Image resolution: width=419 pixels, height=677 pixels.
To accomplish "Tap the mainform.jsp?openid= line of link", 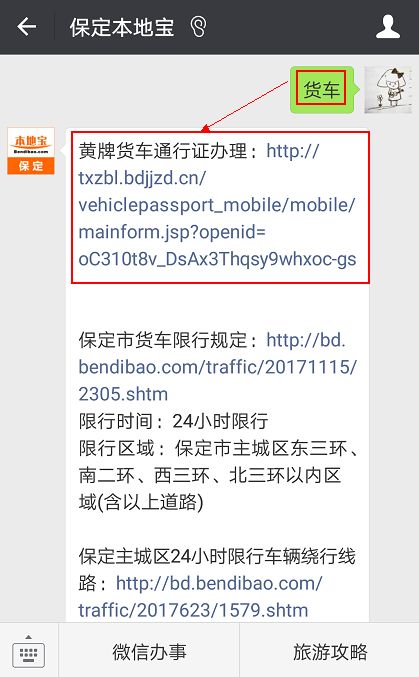I will (172, 232).
